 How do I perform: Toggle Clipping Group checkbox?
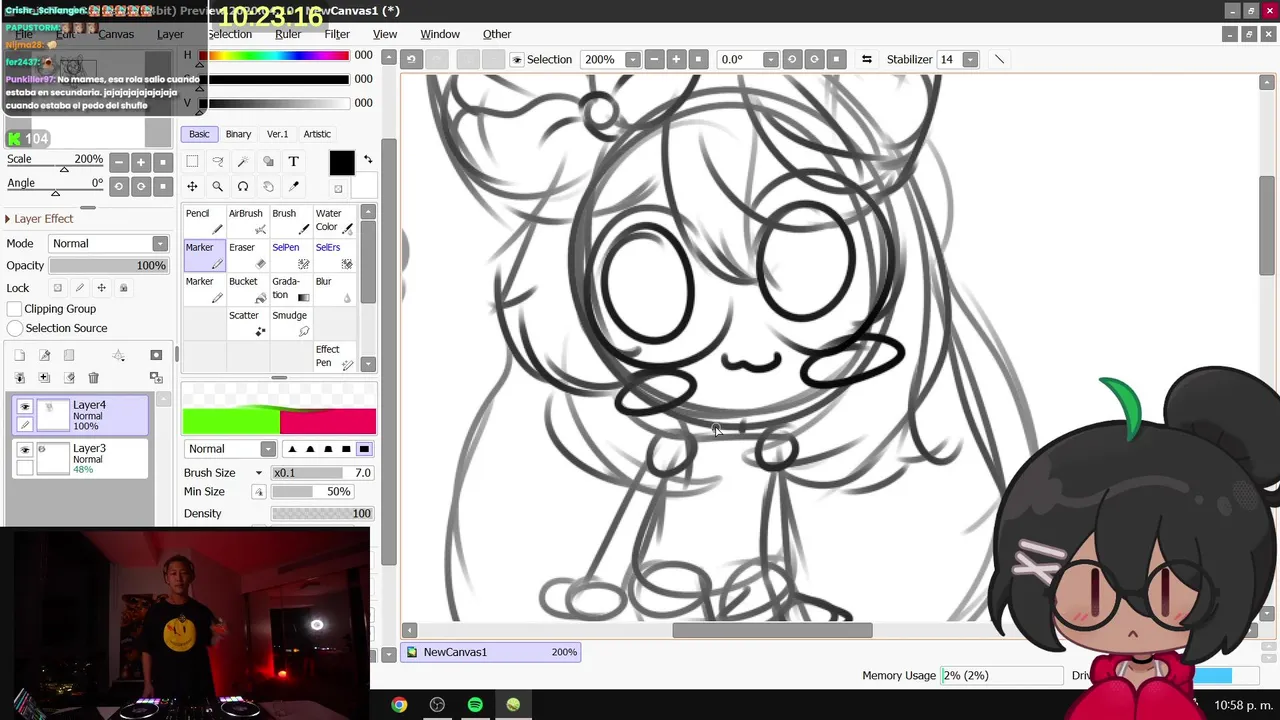coord(15,309)
